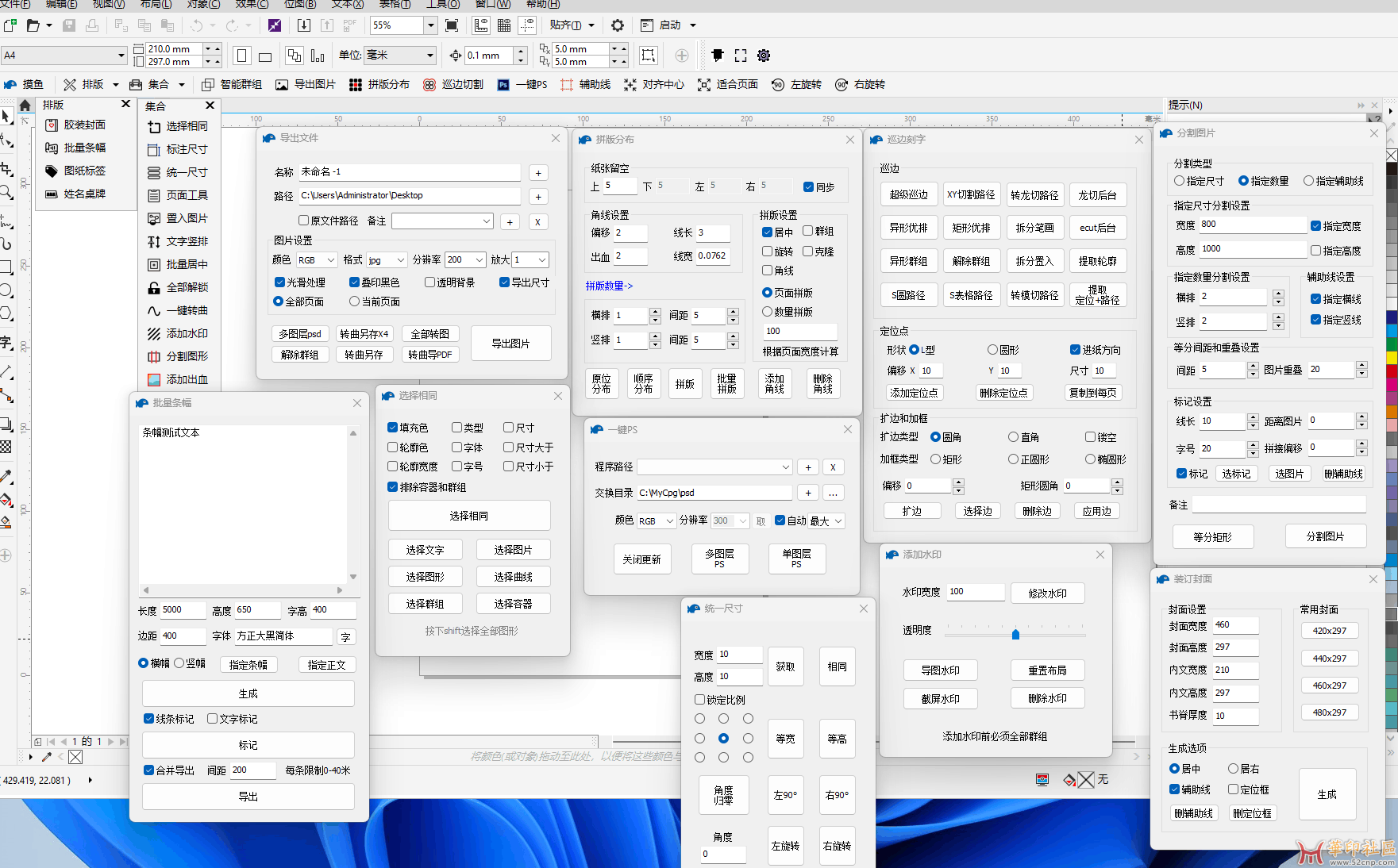Image resolution: width=1398 pixels, height=868 pixels.
Task: Adjust the 透明度 watermark slider
Action: (x=1015, y=634)
